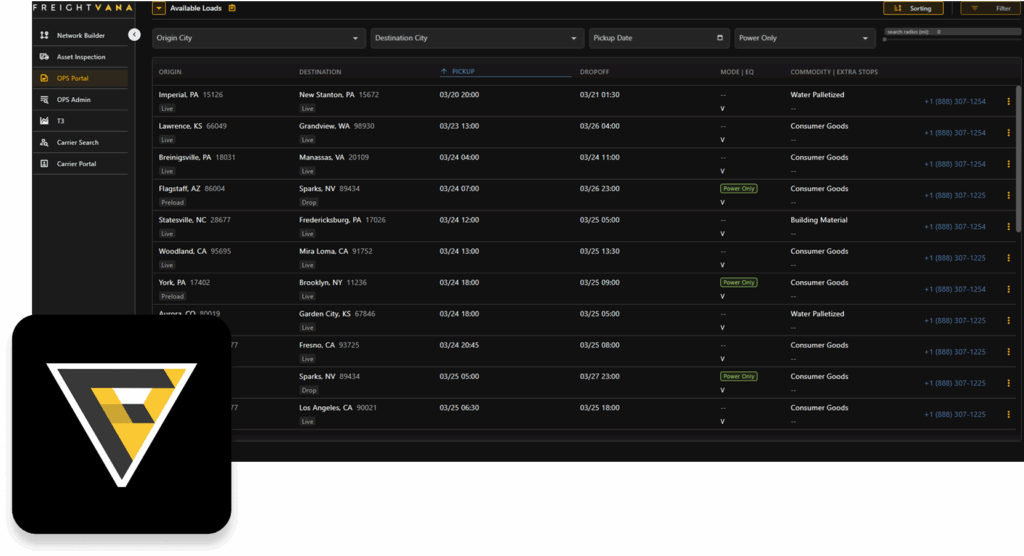Open the options menu for Breinigsville, PA row
Image resolution: width=1024 pixels, height=556 pixels.
coord(1008,164)
